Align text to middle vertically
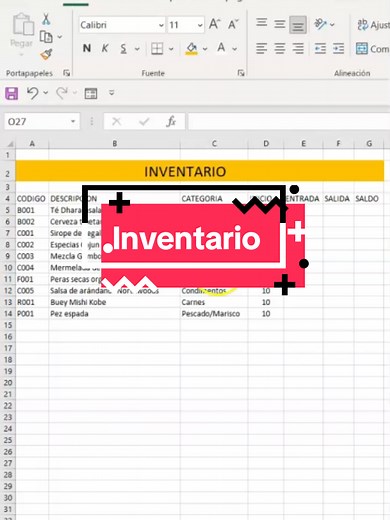Viewport: 390px width, 520px height. click(280, 24)
